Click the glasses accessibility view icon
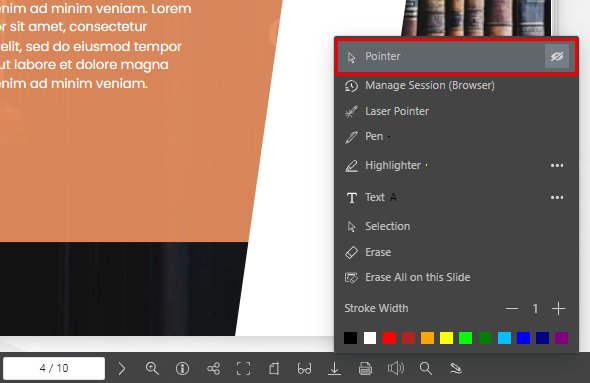Viewport: 590px width, 383px height. 304,369
